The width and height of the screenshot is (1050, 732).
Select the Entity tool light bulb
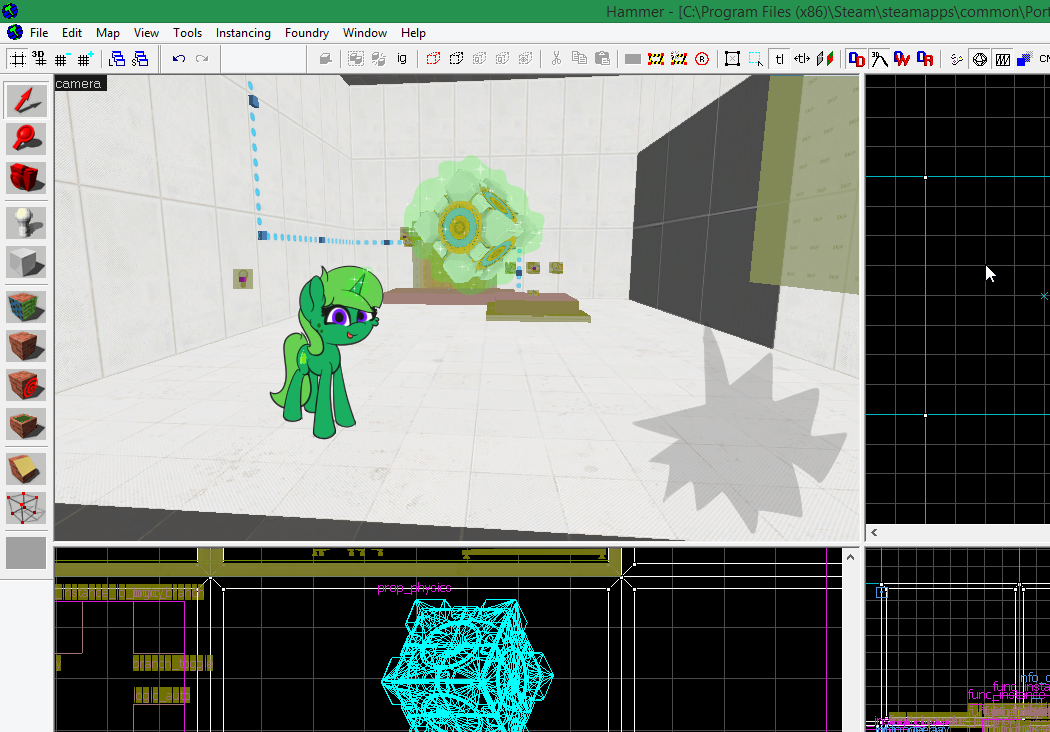(x=26, y=222)
